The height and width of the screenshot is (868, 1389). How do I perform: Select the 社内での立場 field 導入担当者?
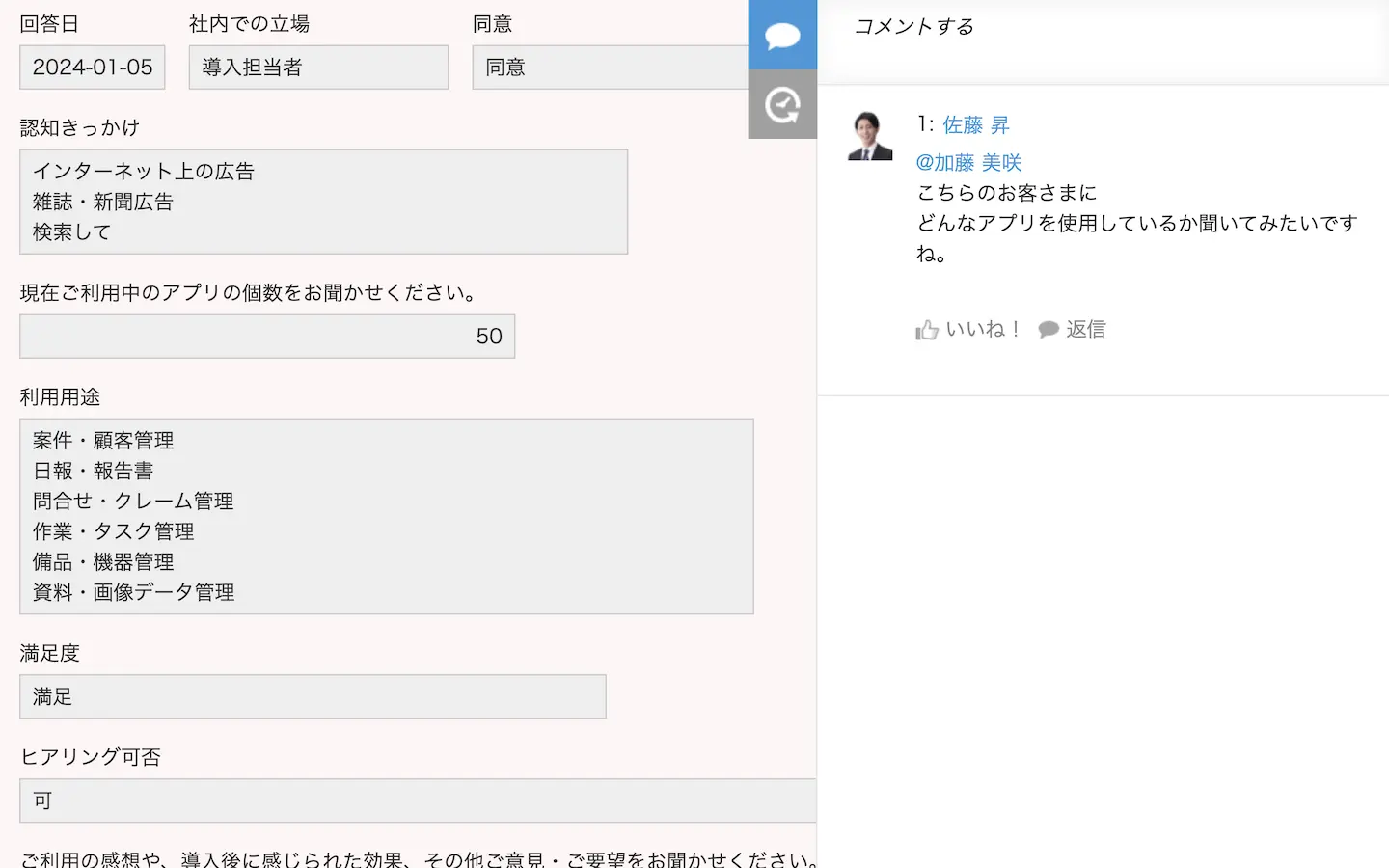(318, 68)
